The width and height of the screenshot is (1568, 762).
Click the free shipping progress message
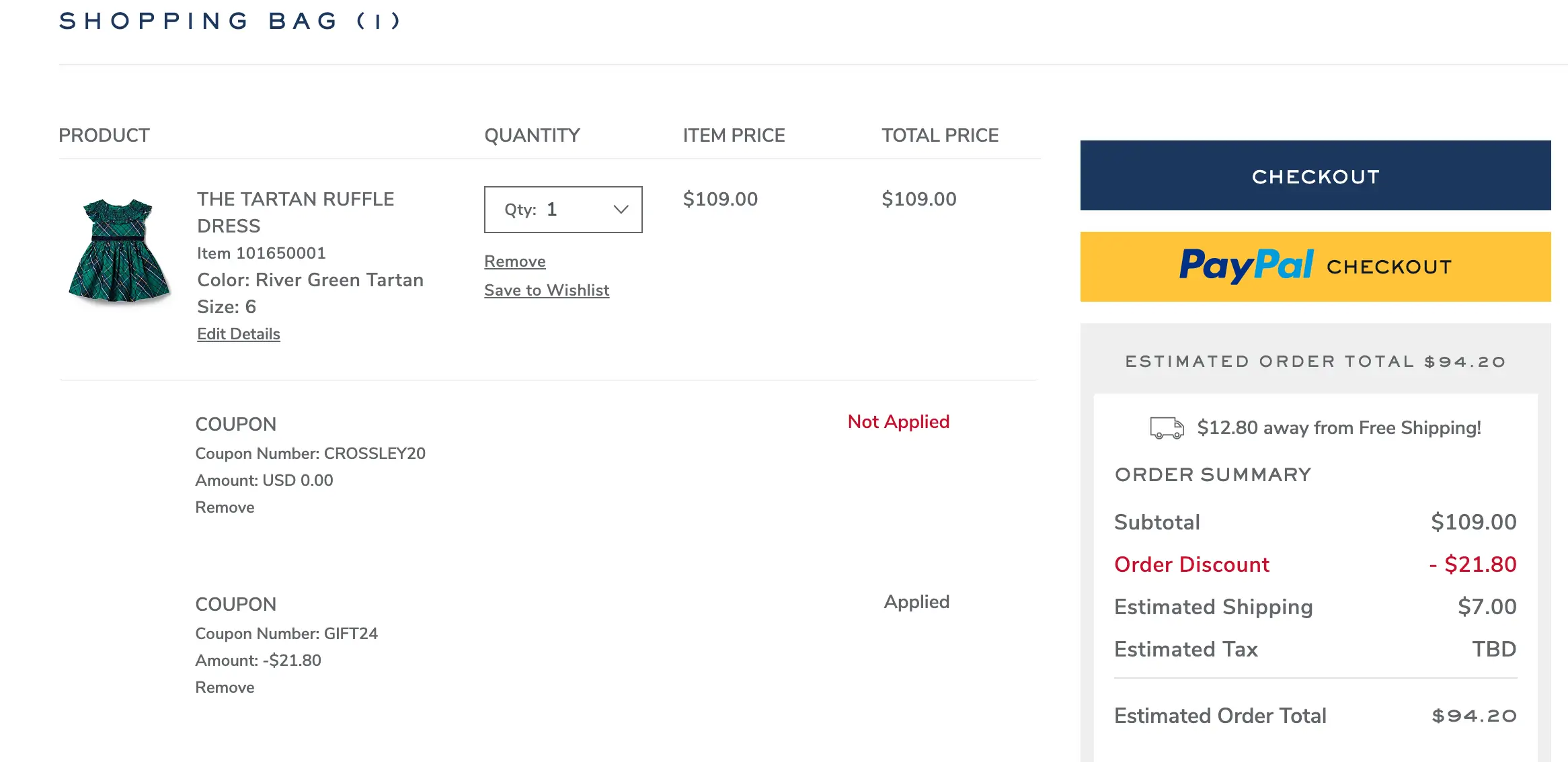click(x=1338, y=428)
